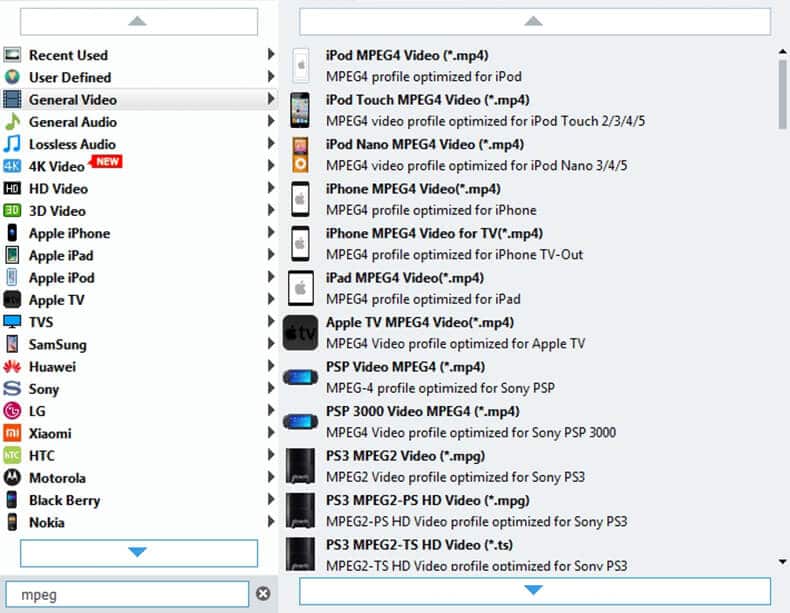The image size is (790, 613).
Task: Expand the Sony submenu arrow
Action: [271, 388]
